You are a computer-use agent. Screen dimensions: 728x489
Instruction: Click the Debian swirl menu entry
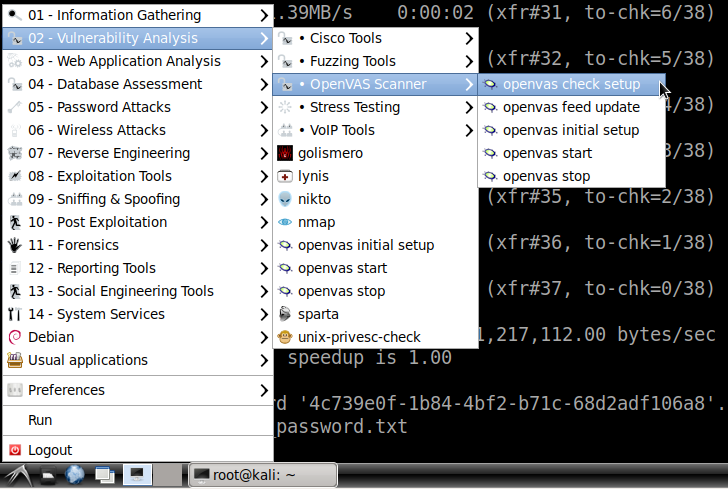tap(51, 337)
